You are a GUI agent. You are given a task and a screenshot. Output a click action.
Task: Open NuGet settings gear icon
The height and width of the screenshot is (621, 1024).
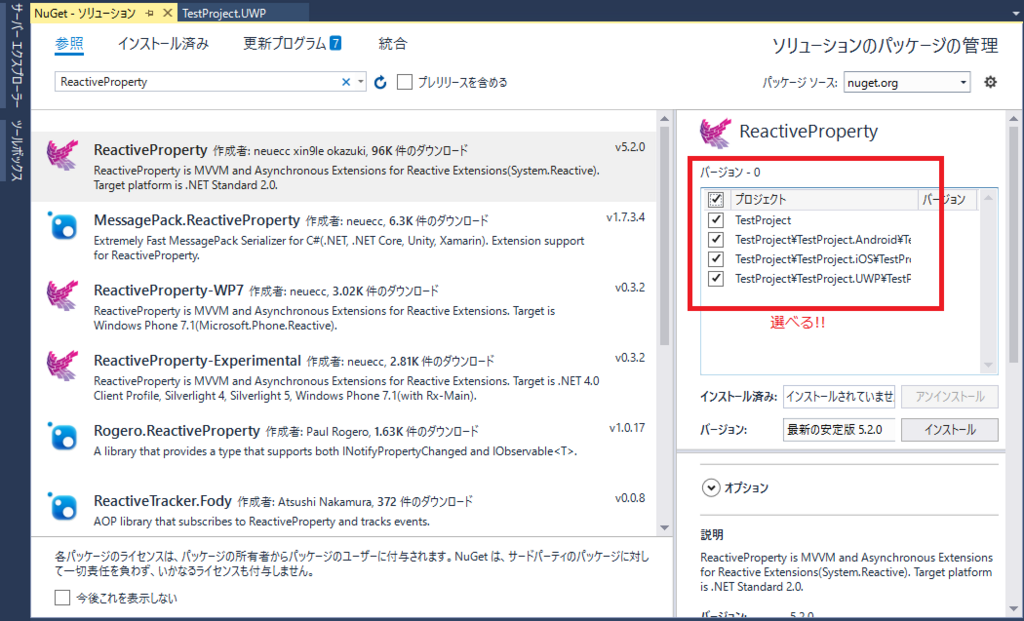click(x=990, y=82)
